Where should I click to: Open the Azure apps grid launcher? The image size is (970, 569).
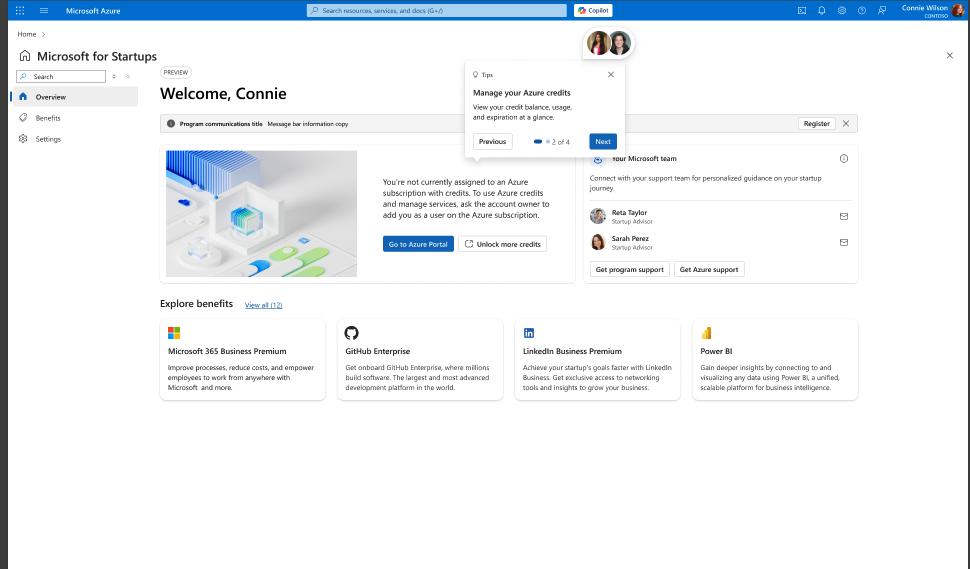20,11
